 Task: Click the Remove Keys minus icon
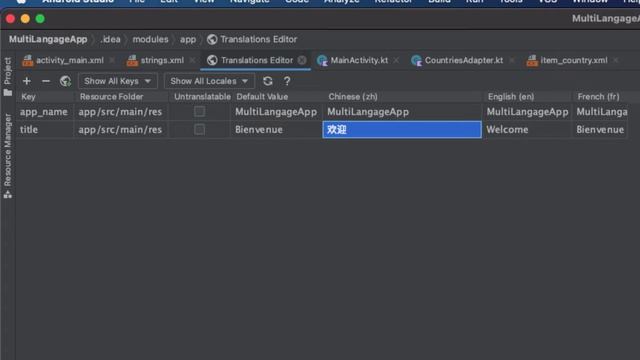46,81
